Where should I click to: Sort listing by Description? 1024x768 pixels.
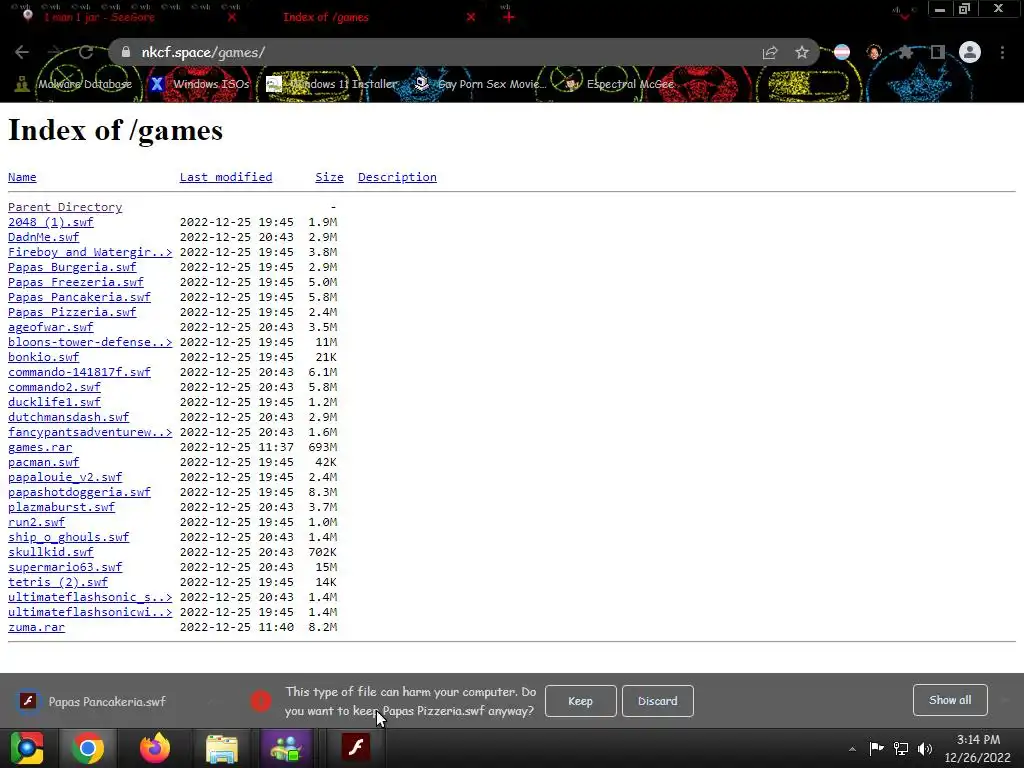[x=397, y=177]
